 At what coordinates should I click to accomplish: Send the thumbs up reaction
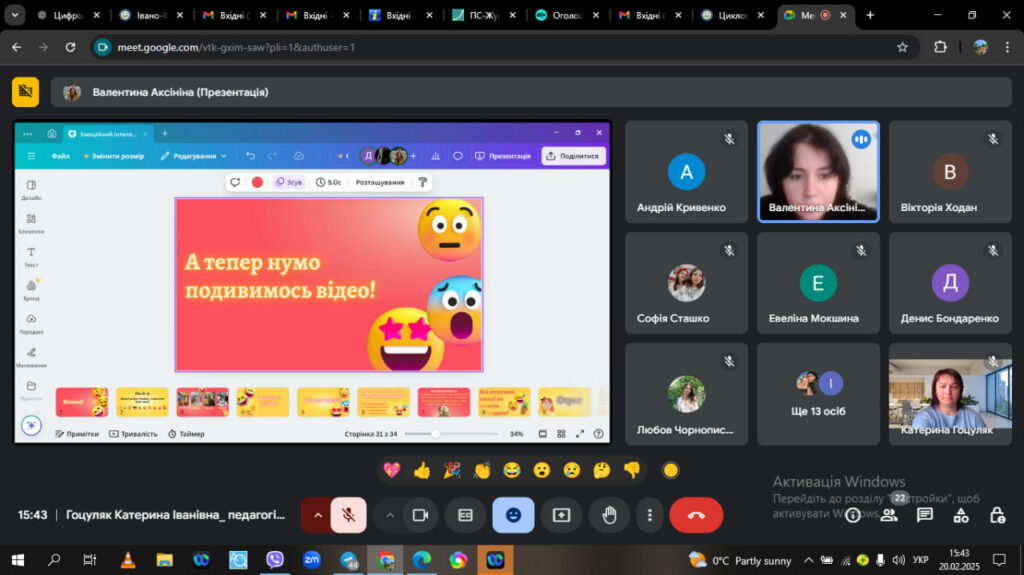click(x=422, y=470)
